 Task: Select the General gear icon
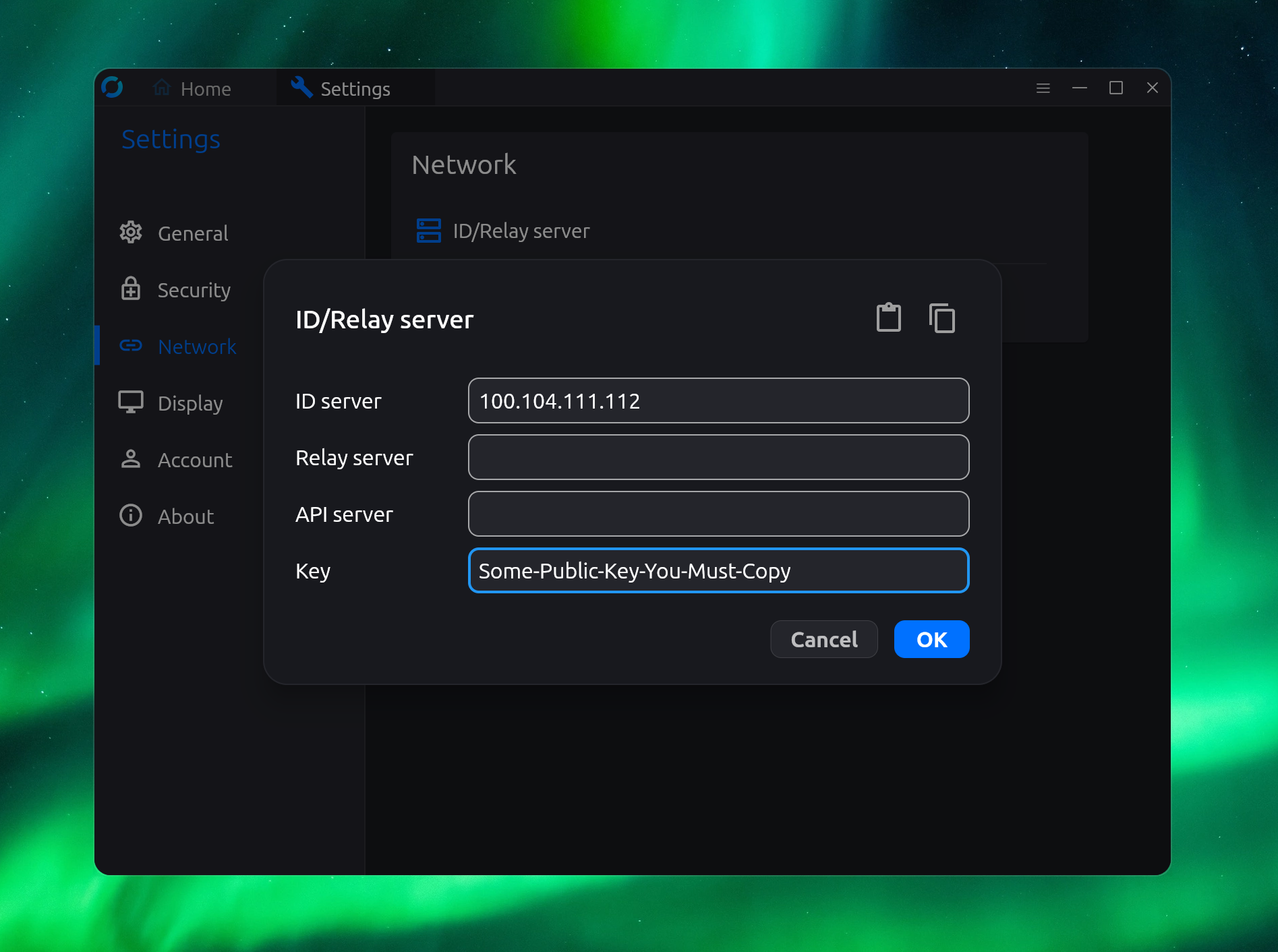point(131,233)
